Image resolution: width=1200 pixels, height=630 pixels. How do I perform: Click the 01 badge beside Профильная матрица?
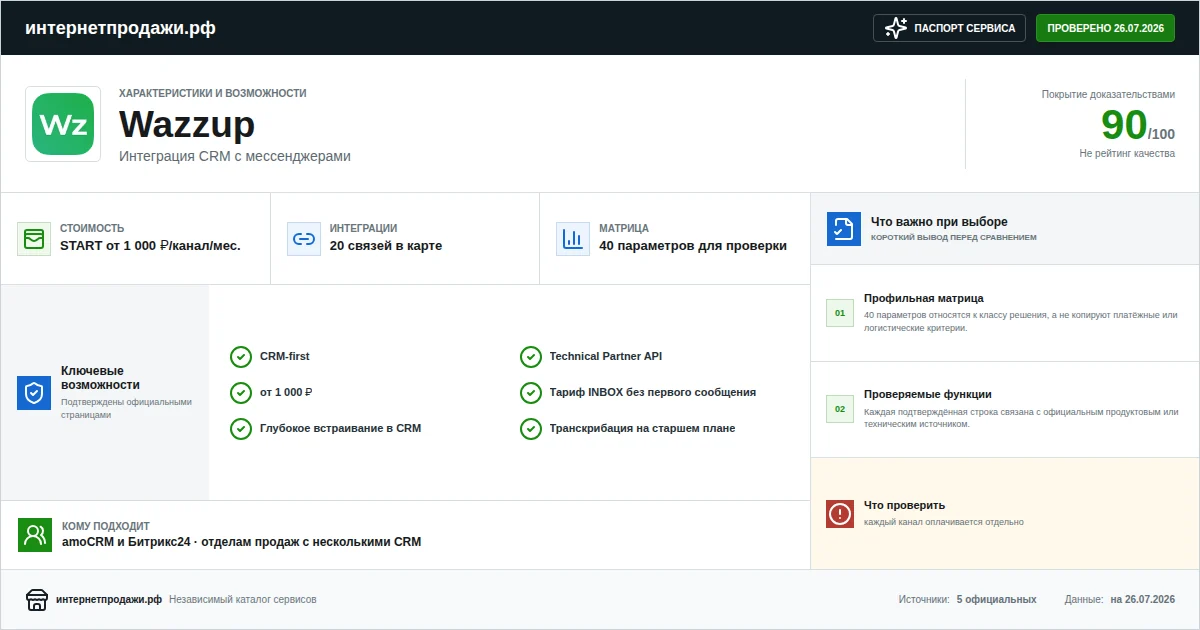[840, 313]
